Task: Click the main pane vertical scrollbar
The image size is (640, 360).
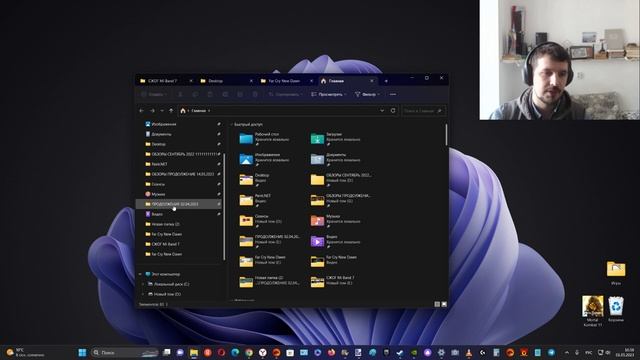Action: click(446, 135)
